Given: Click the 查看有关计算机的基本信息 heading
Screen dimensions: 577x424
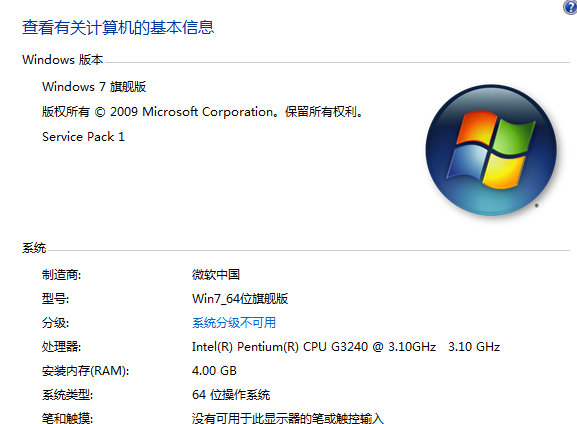Looking at the screenshot, I should pyautogui.click(x=118, y=28).
